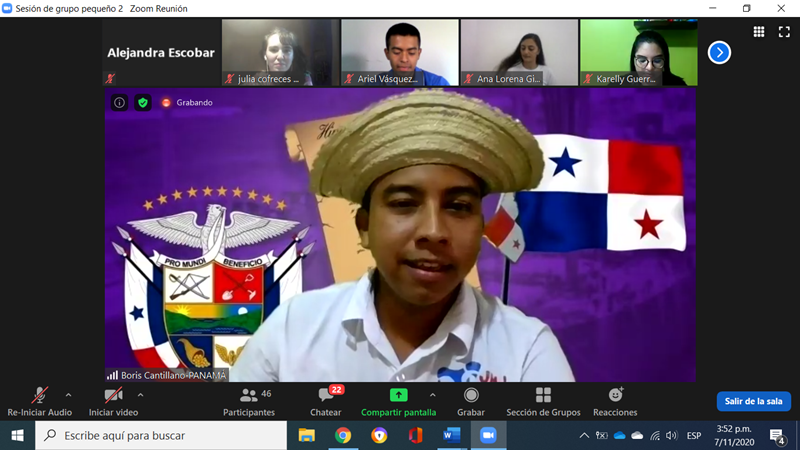This screenshot has height=450, width=800.
Task: Click the ESP language indicator
Action: click(693, 436)
